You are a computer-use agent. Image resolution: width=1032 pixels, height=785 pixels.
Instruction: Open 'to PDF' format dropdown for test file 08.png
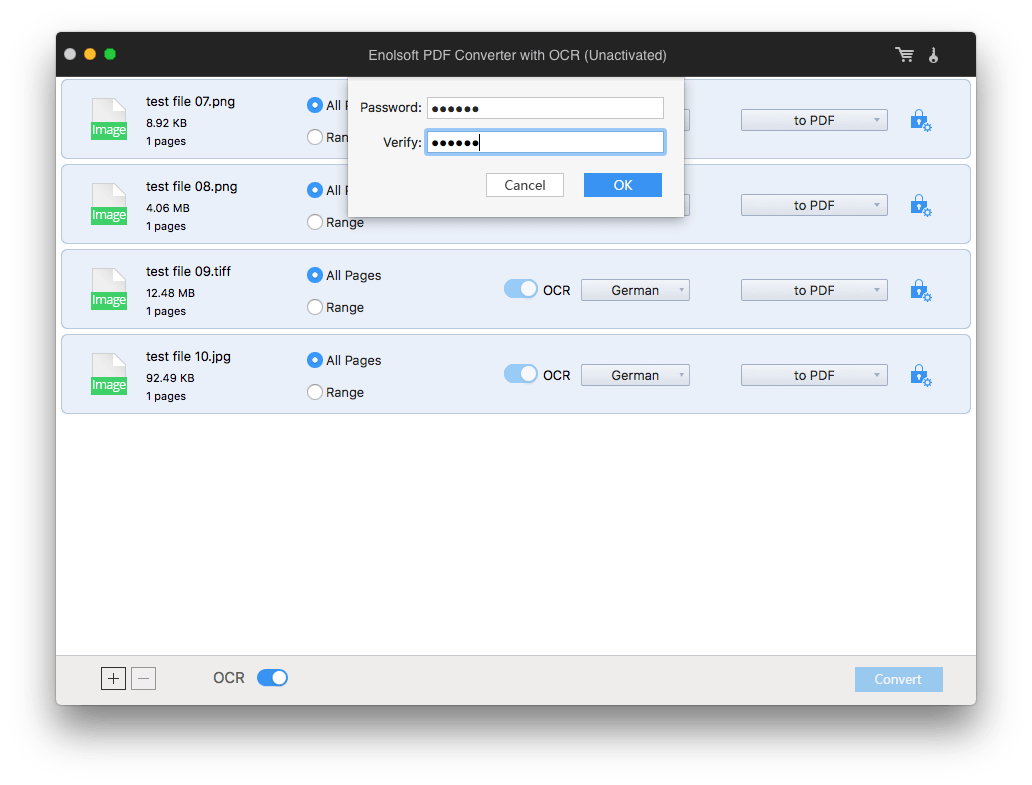(814, 205)
